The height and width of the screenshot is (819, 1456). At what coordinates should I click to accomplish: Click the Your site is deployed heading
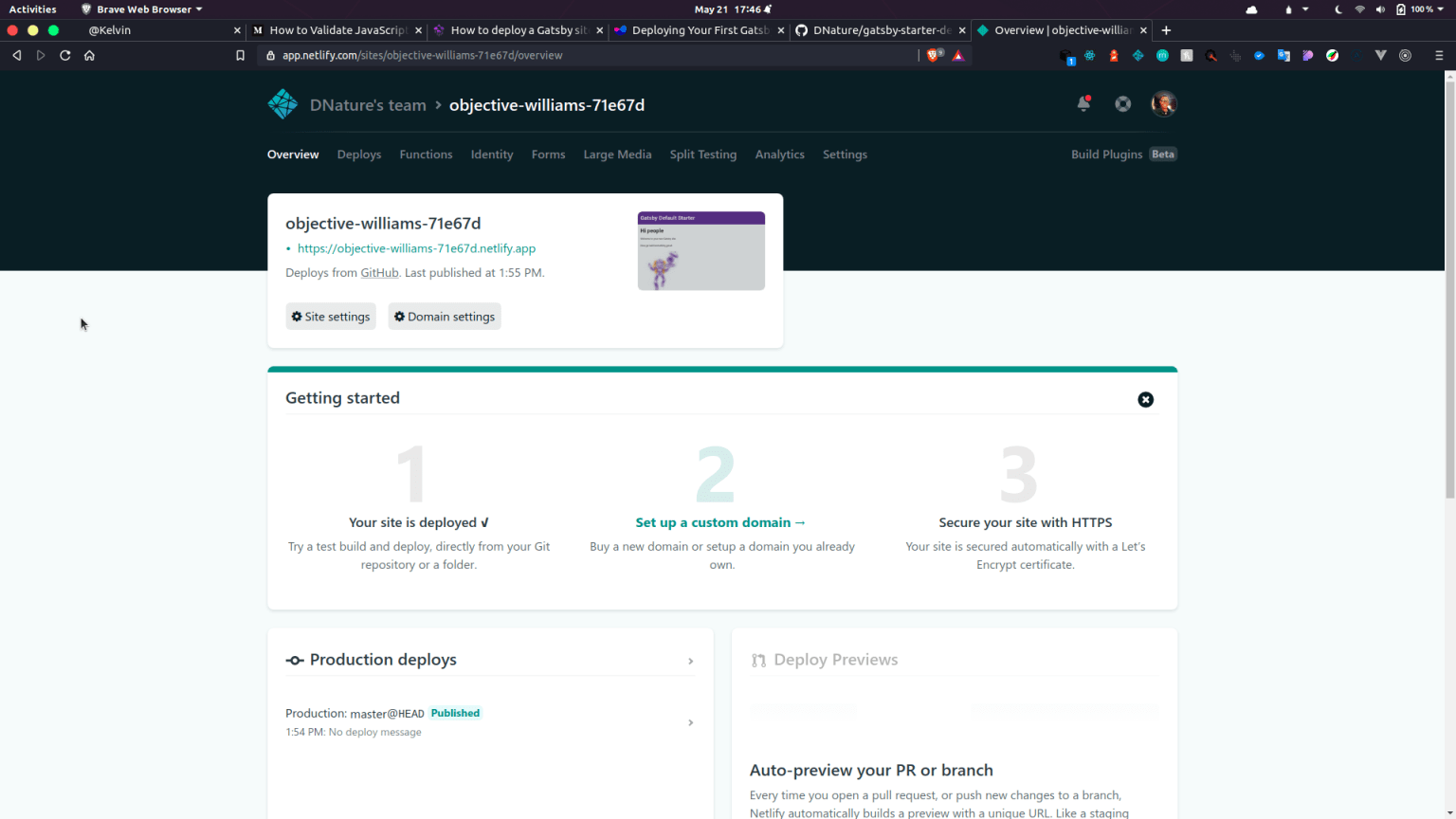click(x=419, y=522)
